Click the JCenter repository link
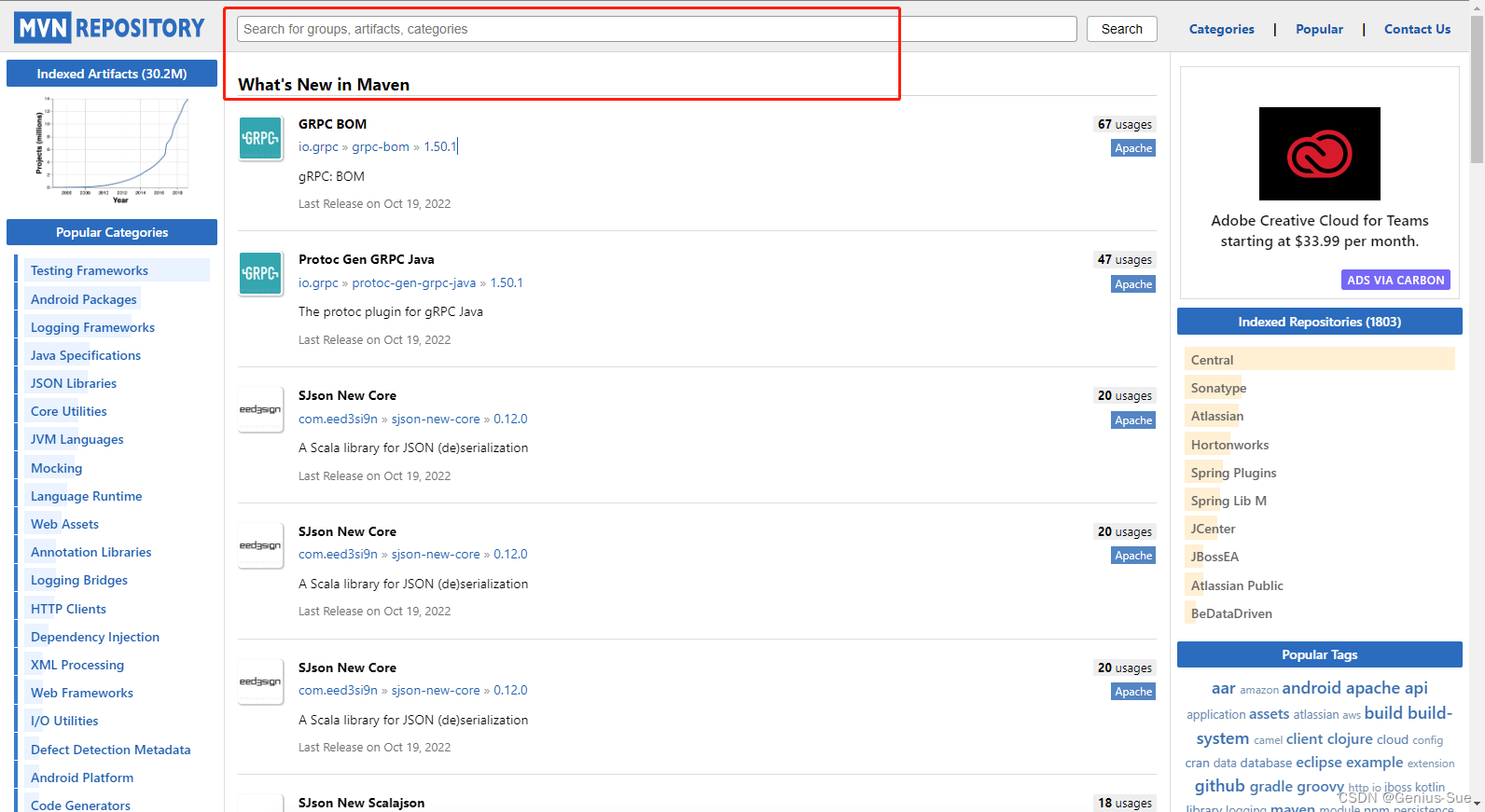The image size is (1485, 812). click(1213, 529)
